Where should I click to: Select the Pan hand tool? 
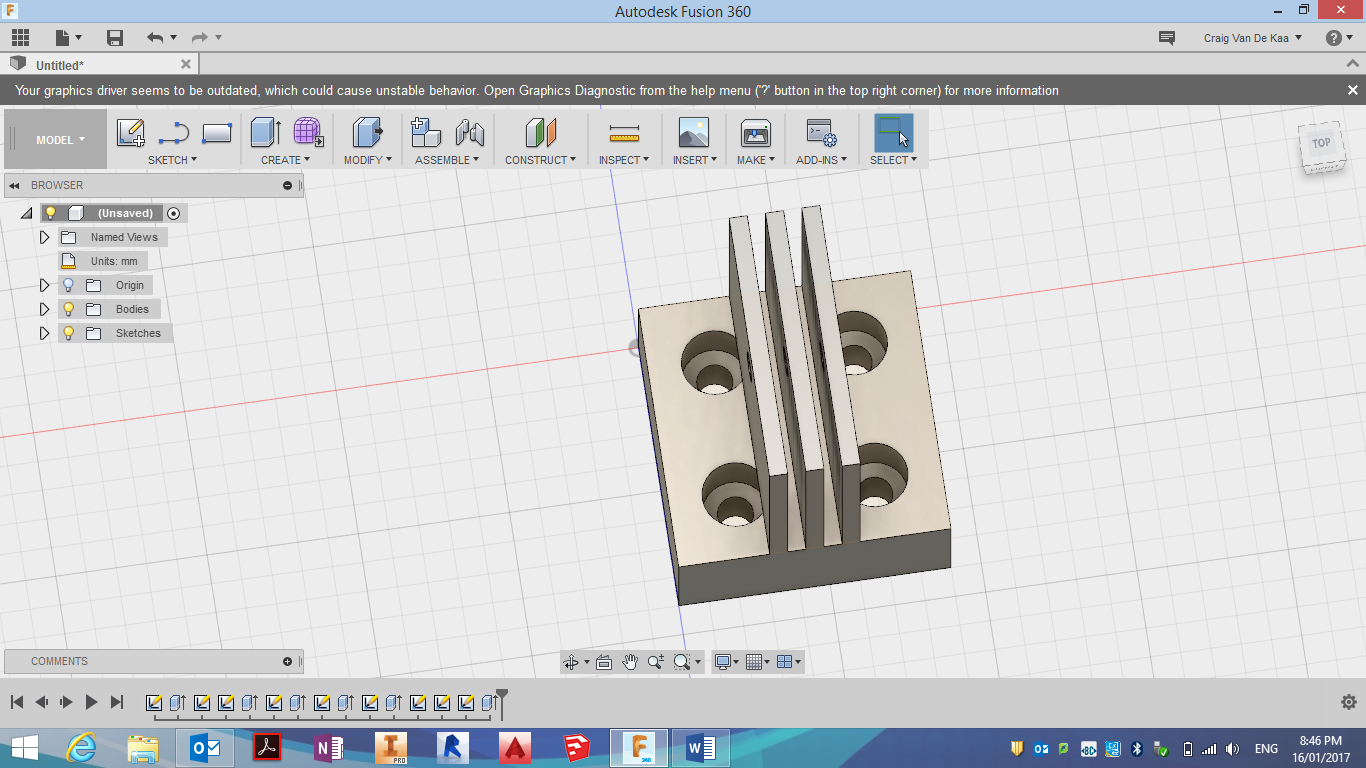coord(630,662)
